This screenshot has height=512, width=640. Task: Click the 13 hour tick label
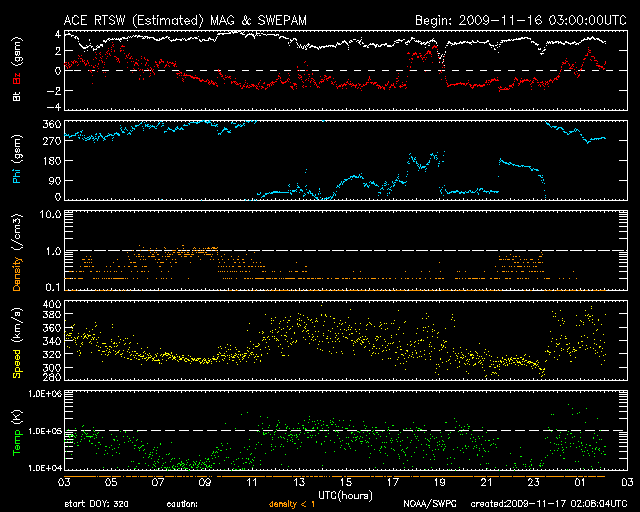298,482
